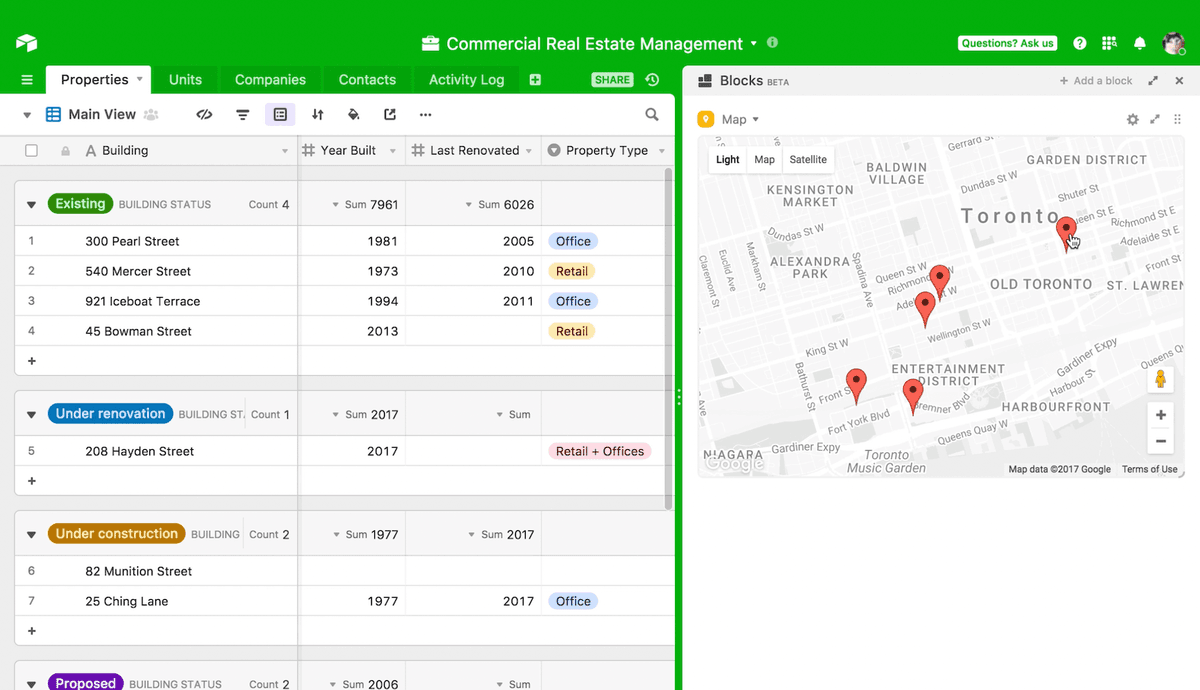The width and height of the screenshot is (1200, 690).
Task: Open the Airtable home logo
Action: 26,43
